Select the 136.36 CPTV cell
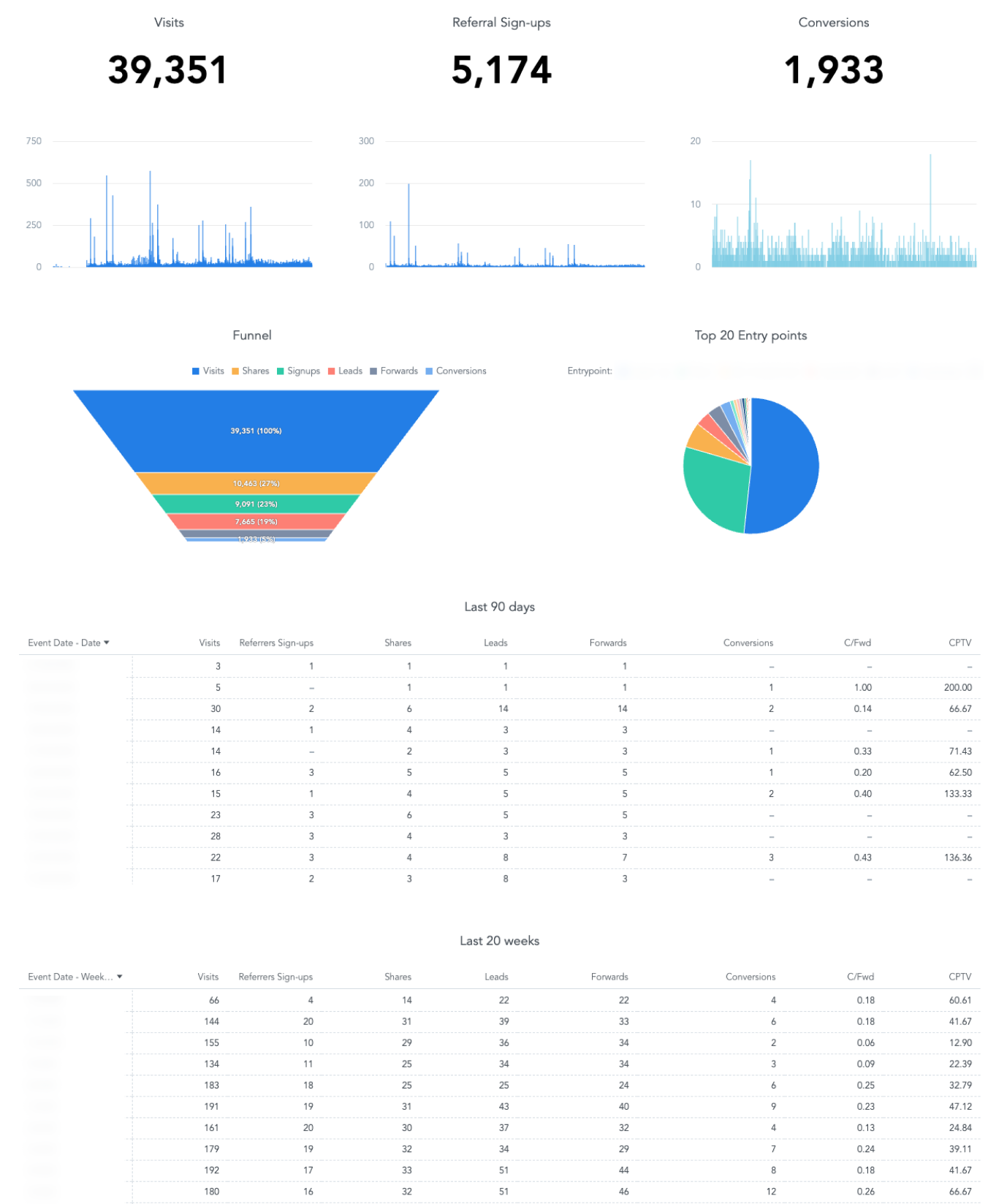This screenshot has height=1204, width=1007. tap(958, 858)
